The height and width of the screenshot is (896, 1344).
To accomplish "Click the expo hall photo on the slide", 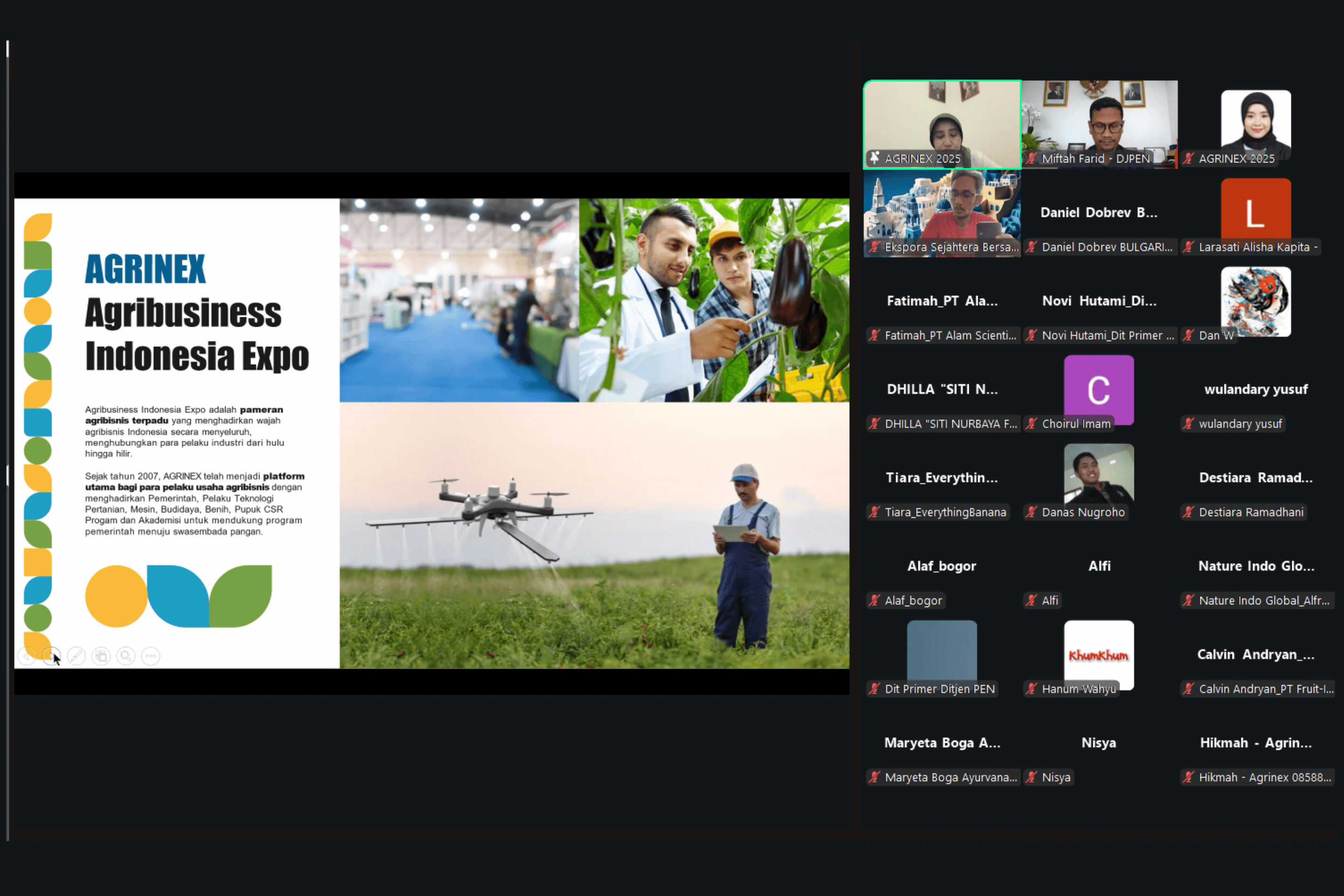I will pos(459,300).
